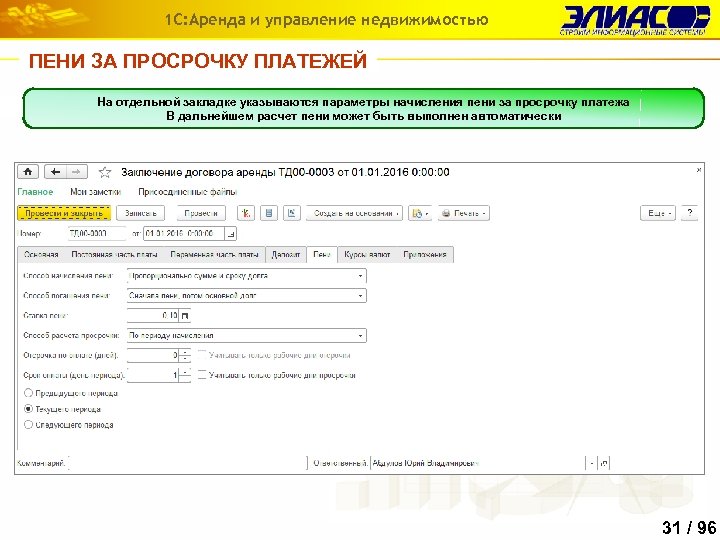Focus the Комментарий input field
This screenshot has height=540, width=720.
tap(188, 463)
